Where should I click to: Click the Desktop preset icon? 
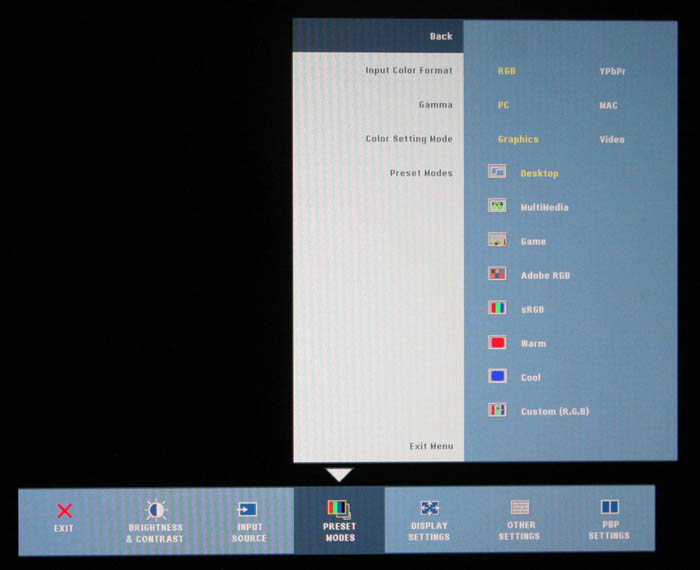(497, 171)
